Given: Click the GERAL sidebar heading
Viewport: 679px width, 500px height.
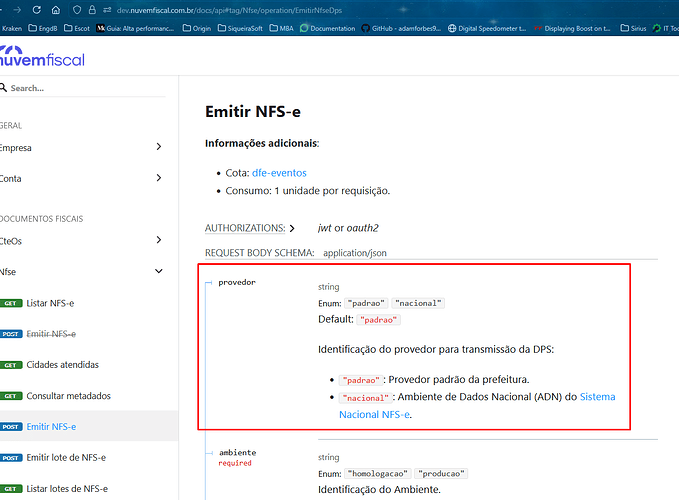Looking at the screenshot, I should [11, 126].
